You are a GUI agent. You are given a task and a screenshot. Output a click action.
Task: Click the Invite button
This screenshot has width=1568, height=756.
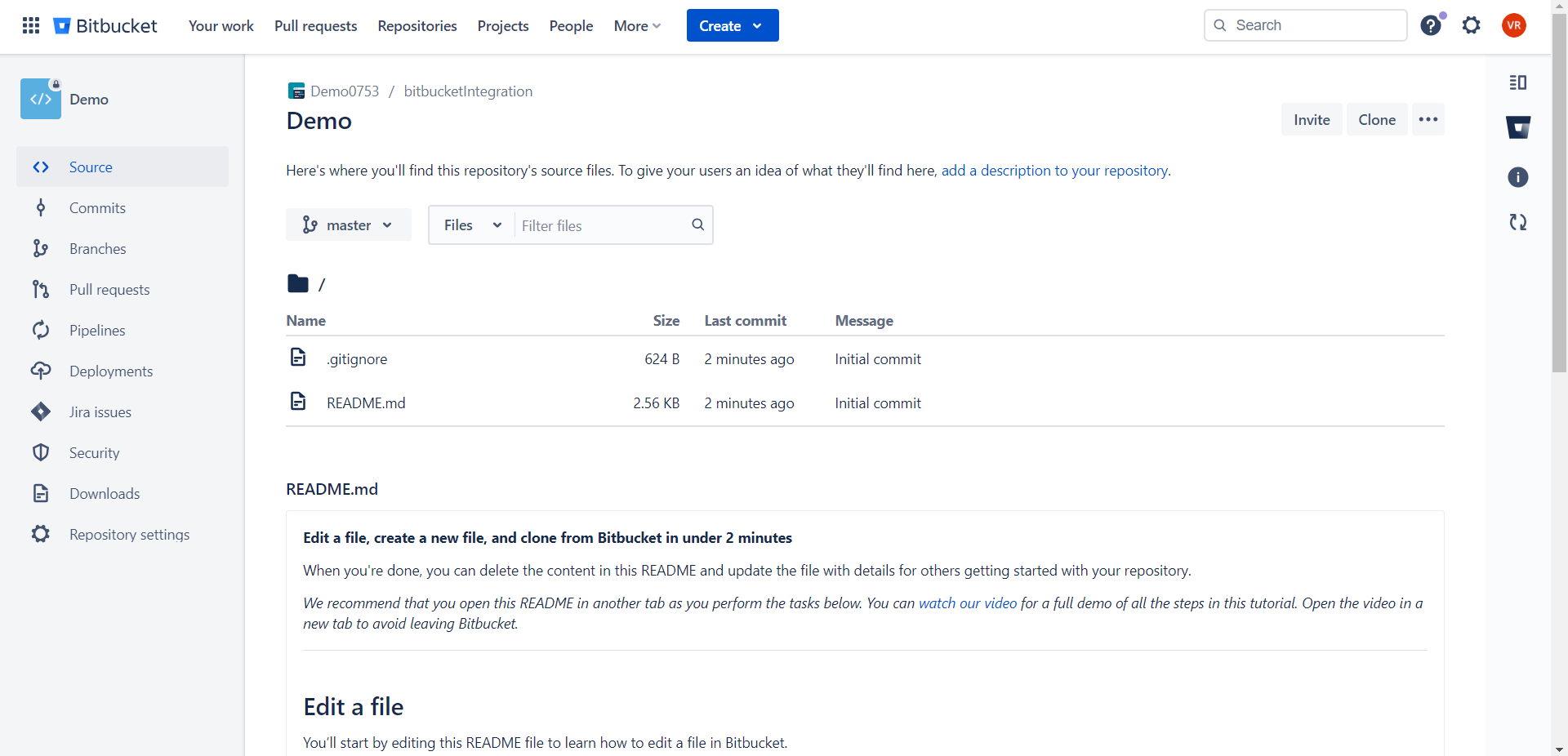coord(1312,119)
